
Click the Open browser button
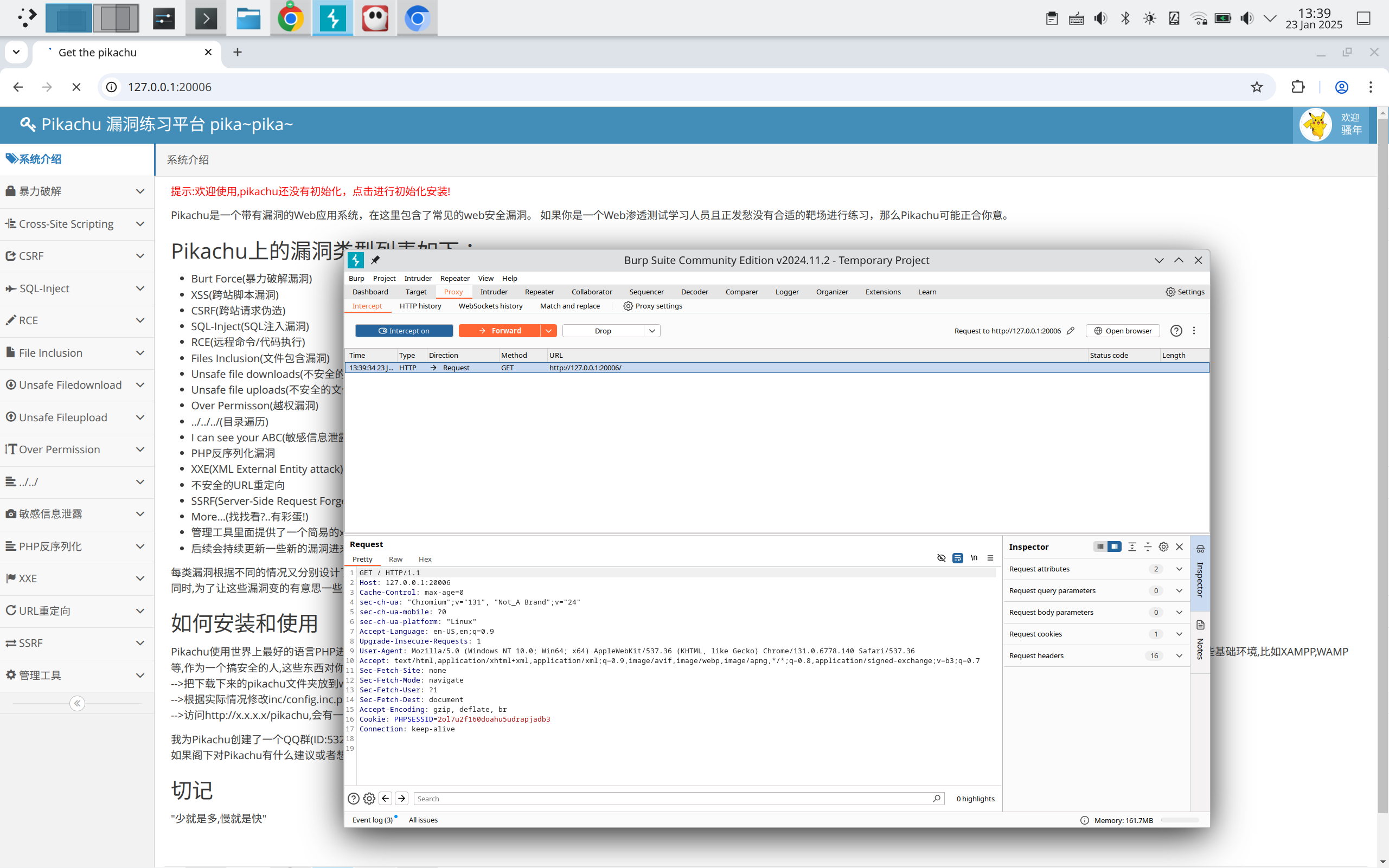[1123, 331]
